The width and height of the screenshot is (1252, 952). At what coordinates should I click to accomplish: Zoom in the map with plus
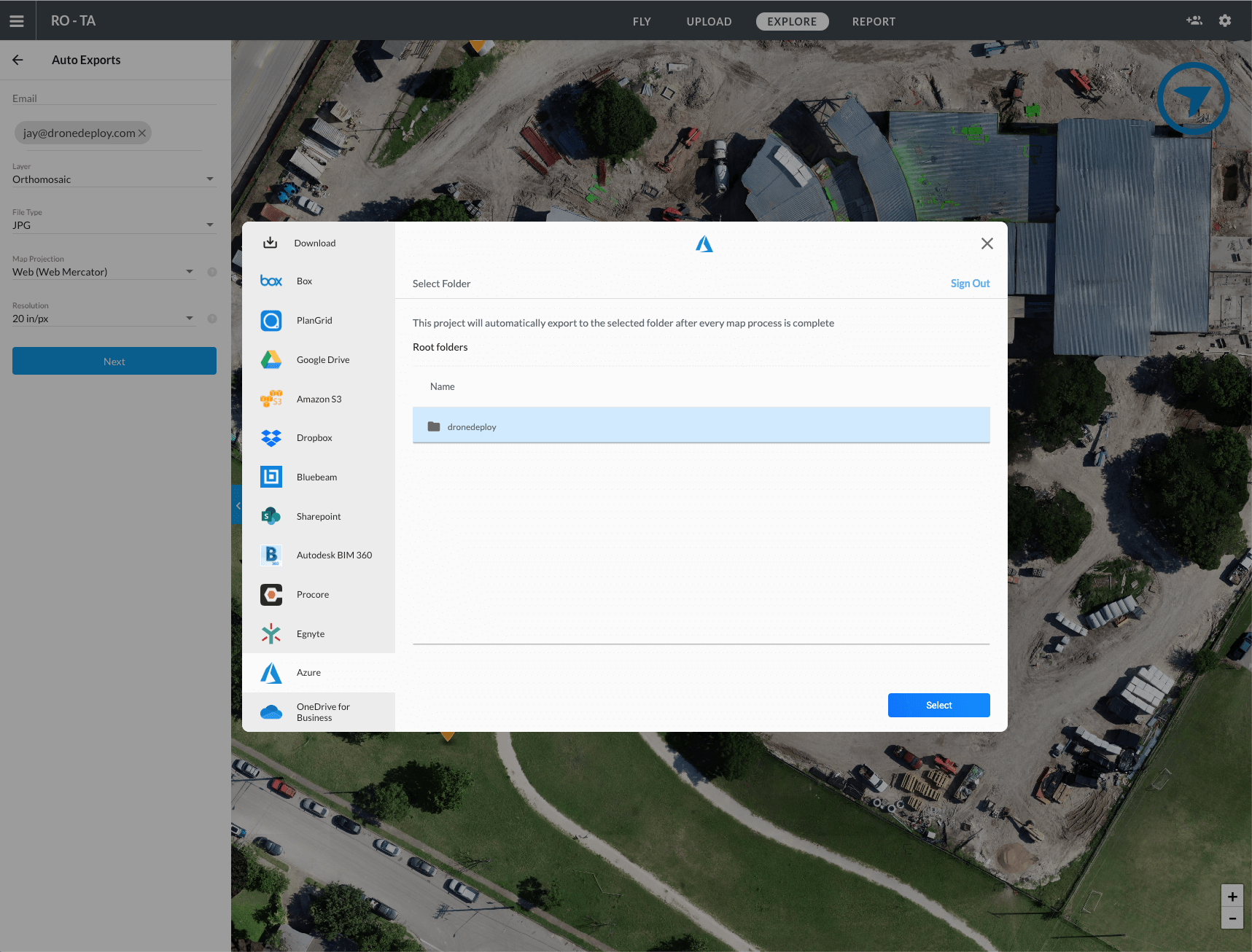click(1232, 897)
